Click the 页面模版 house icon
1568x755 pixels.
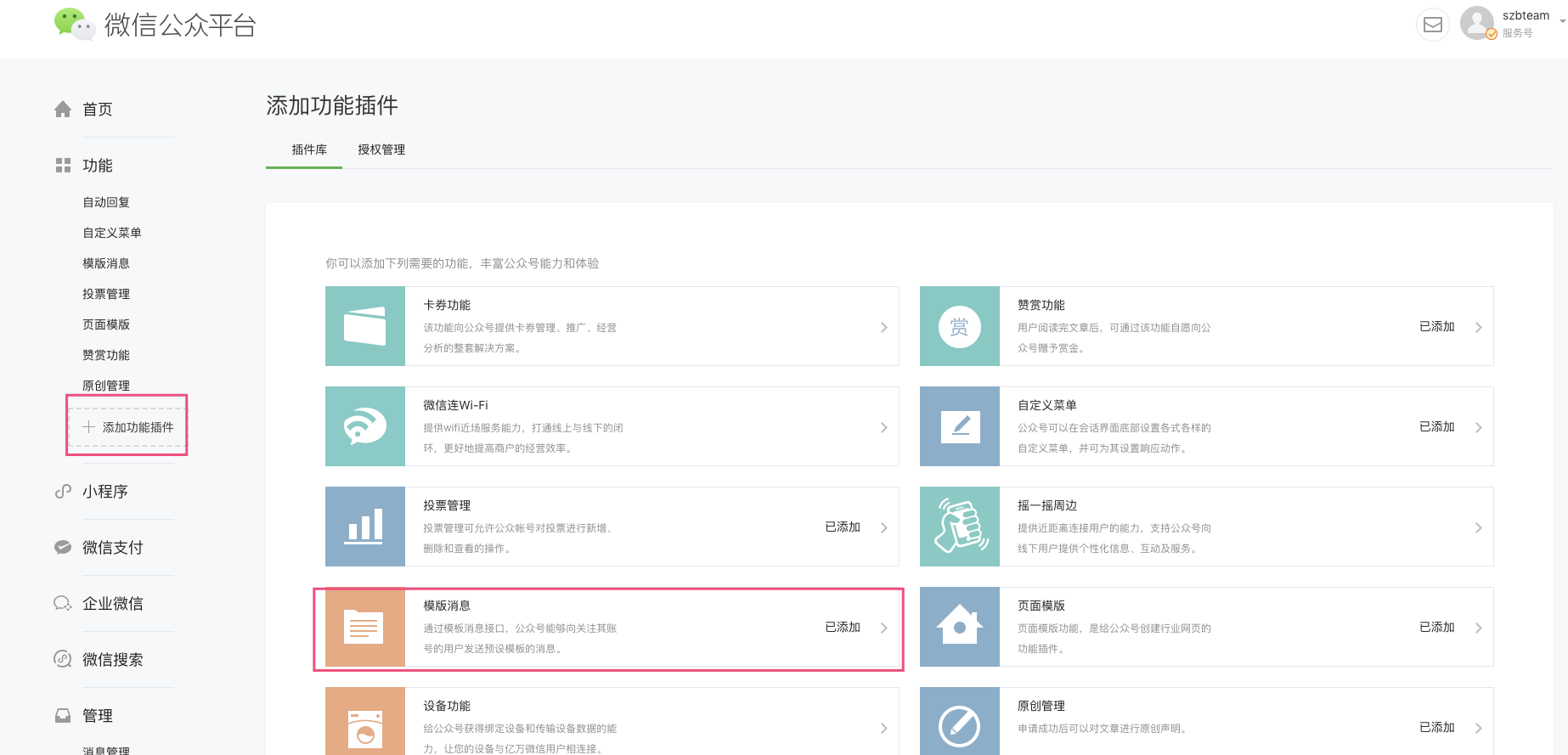coord(960,627)
